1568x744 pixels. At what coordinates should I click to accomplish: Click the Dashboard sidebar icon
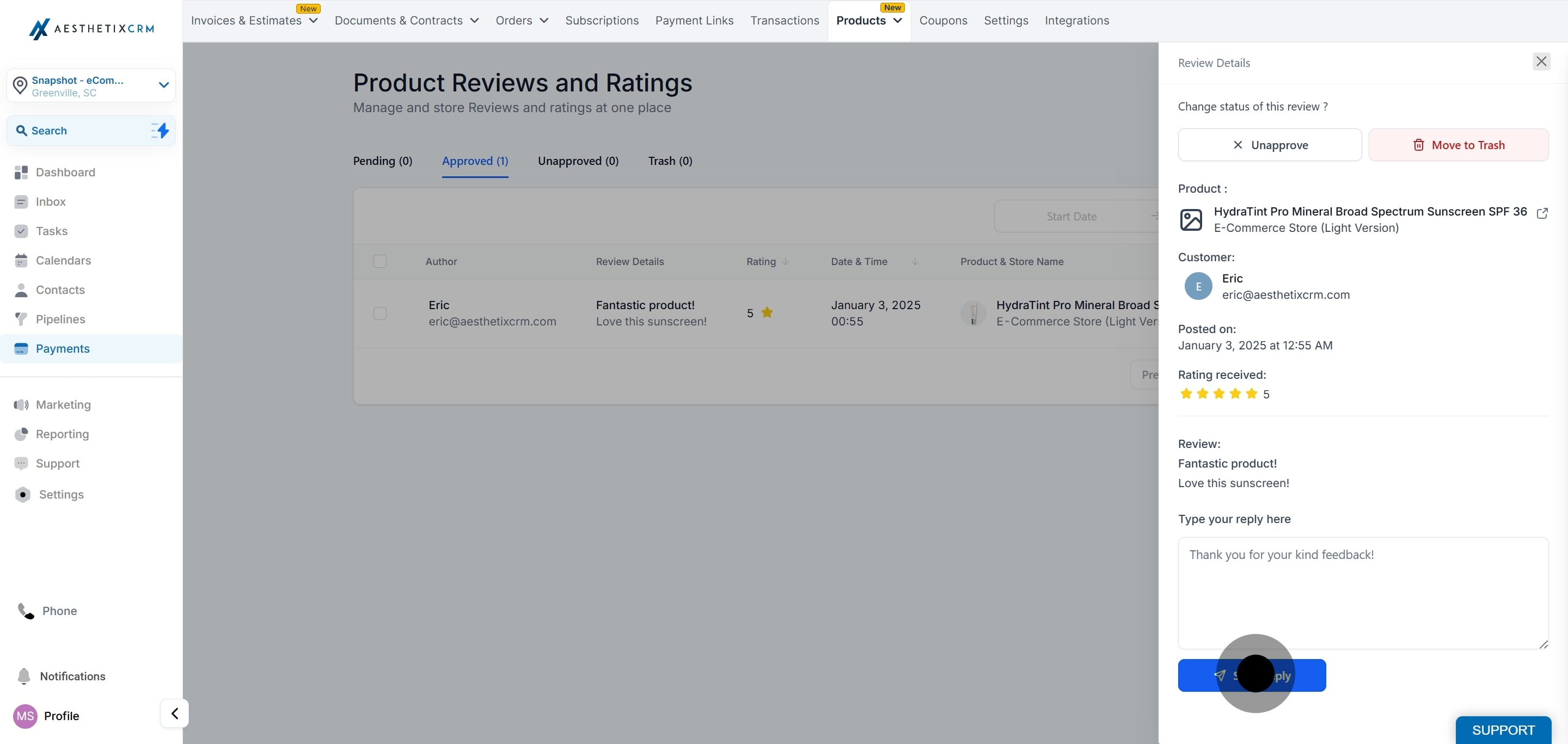(21, 172)
